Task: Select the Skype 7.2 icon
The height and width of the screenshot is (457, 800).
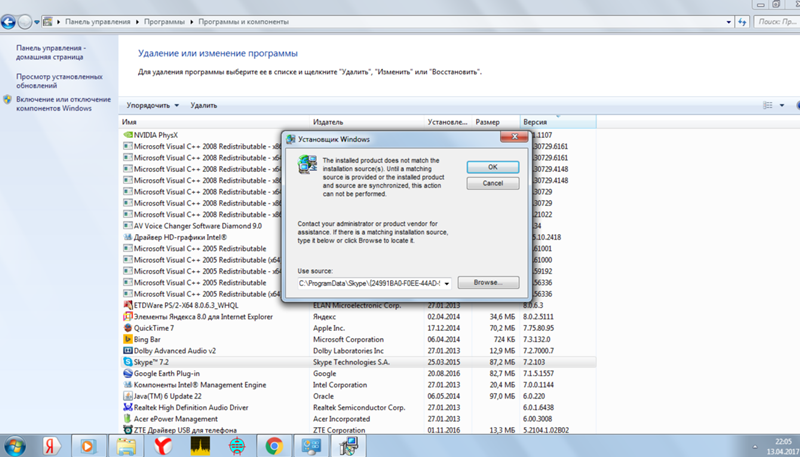Action: (x=128, y=362)
